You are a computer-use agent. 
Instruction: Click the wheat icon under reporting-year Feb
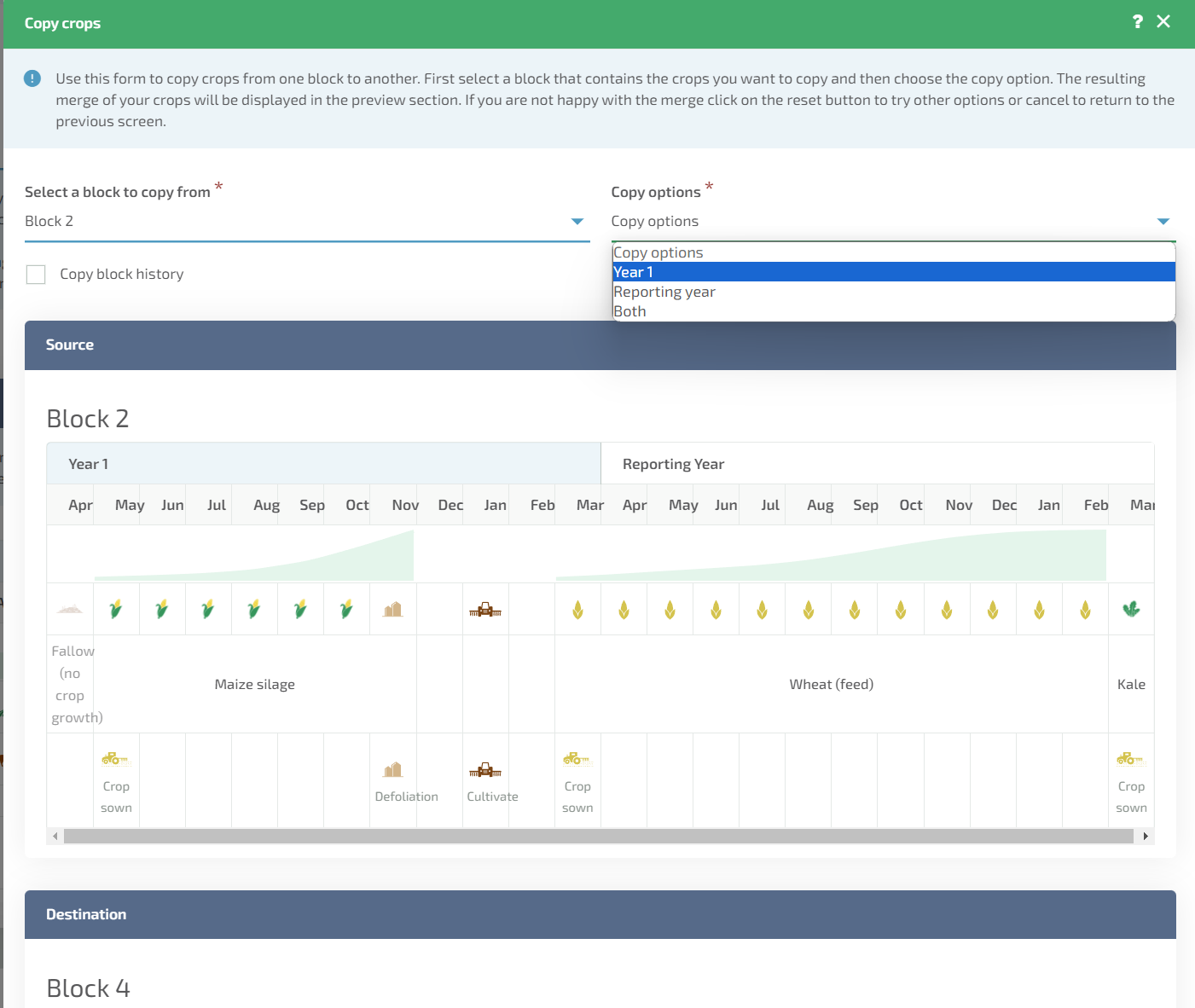[1085, 610]
